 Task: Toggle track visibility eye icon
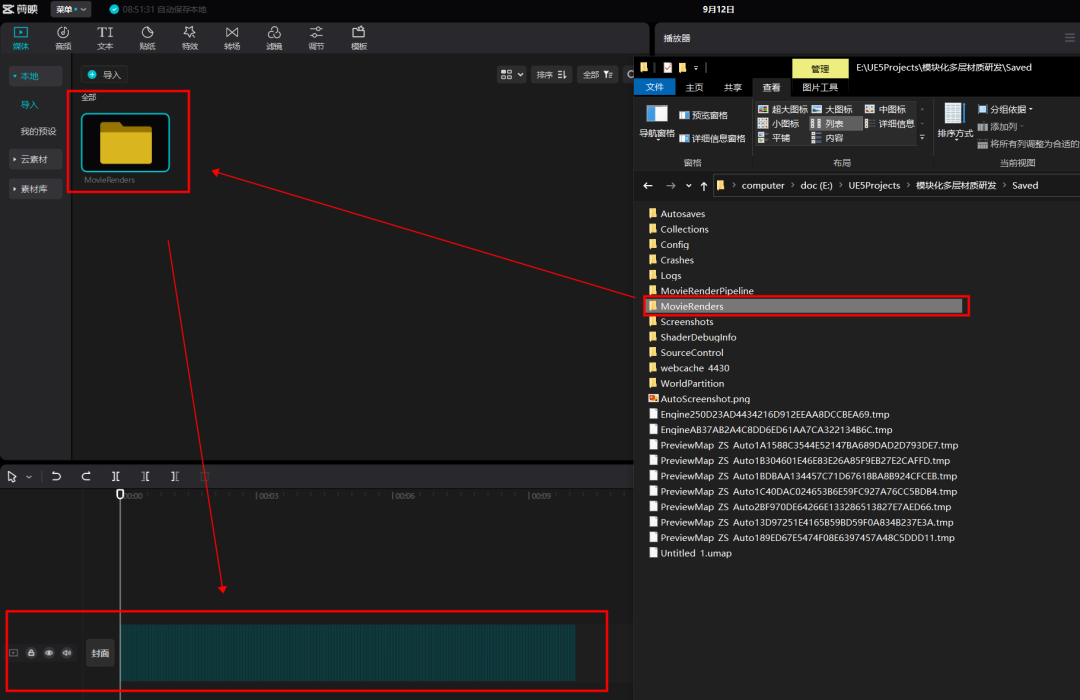click(49, 653)
